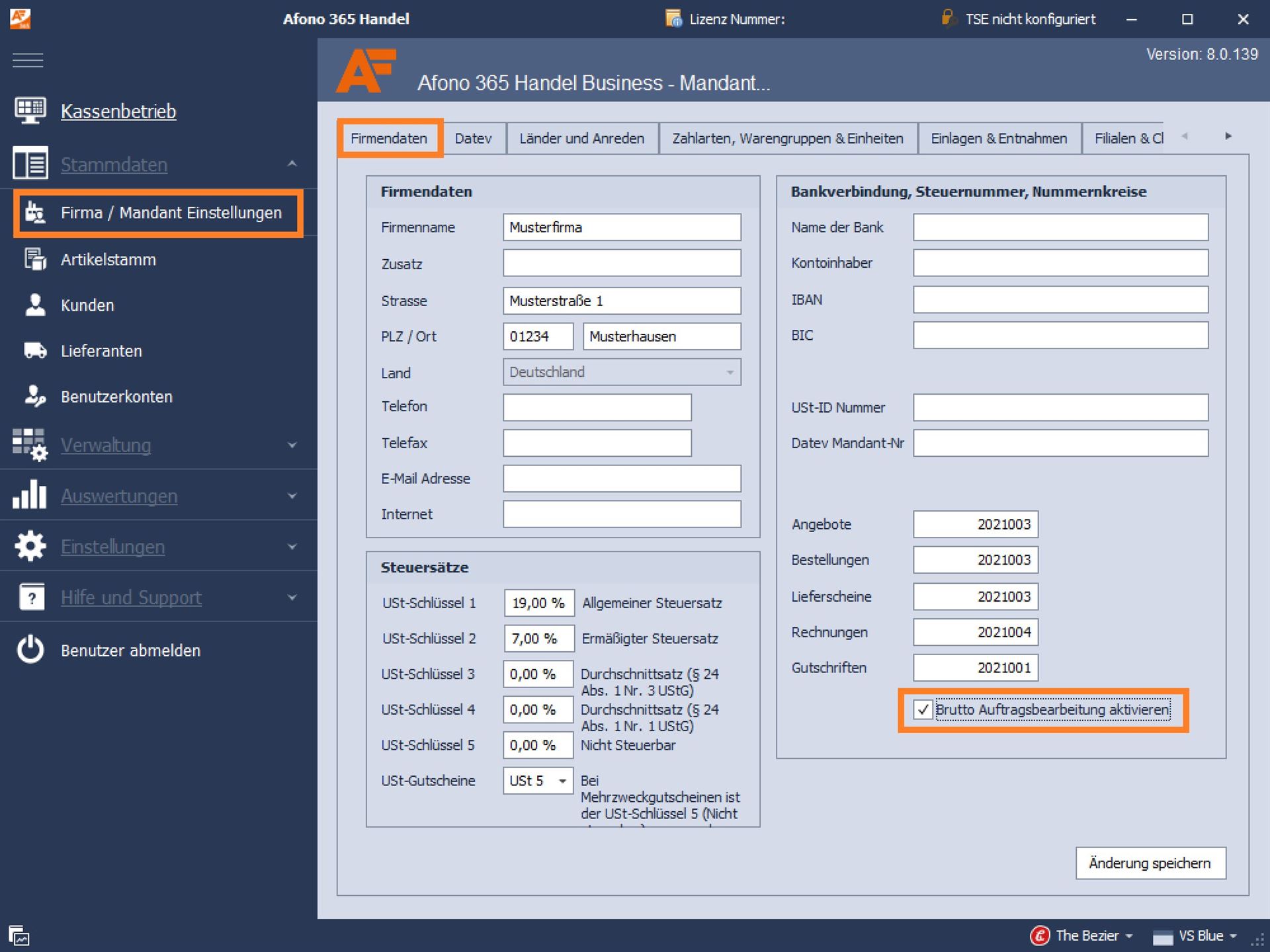
Task: Click the Telefon input field
Action: (597, 407)
